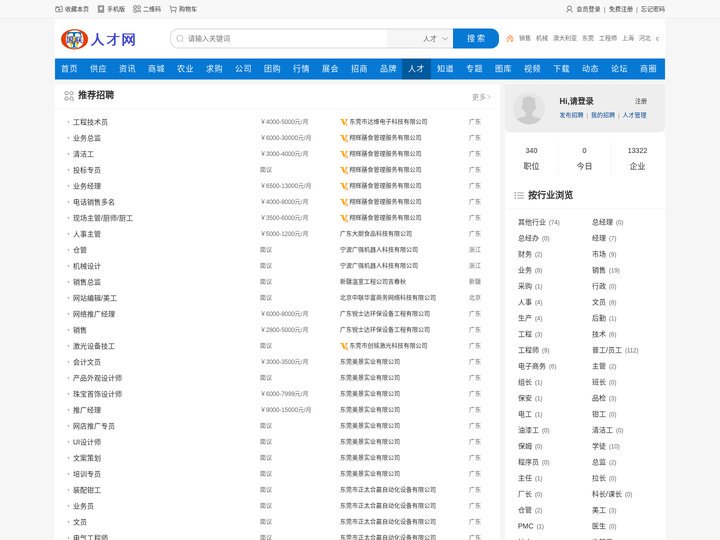720x540 pixels.
Task: Click the 注册 link in login panel
Action: [x=641, y=101]
